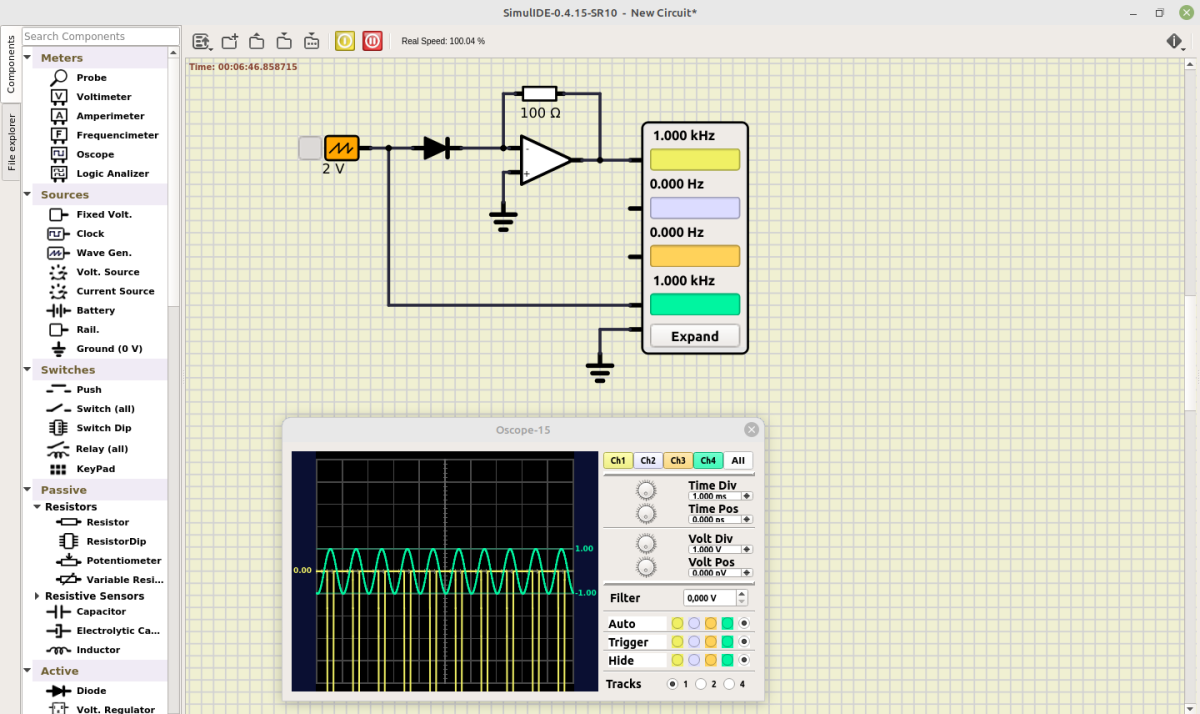Save the circuit using the toolbar icon
This screenshot has height=714, width=1200.
tap(284, 41)
